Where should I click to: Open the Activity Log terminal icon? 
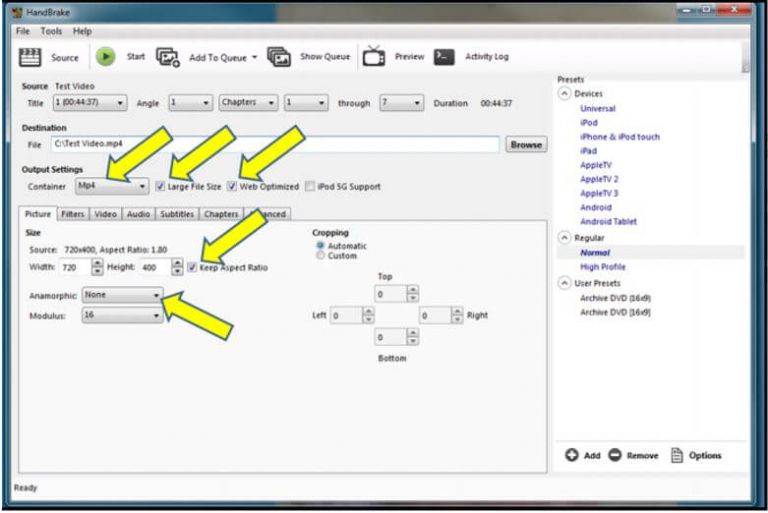[444, 57]
